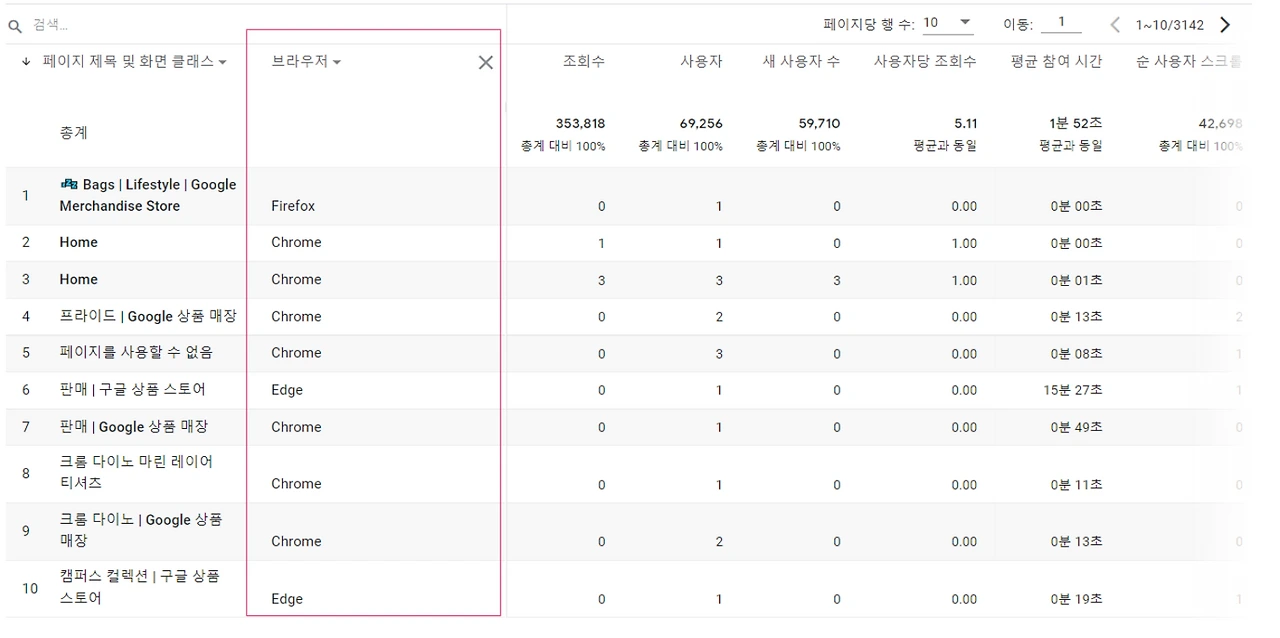
Task: Sort by 사용자 column header
Action: (x=701, y=62)
